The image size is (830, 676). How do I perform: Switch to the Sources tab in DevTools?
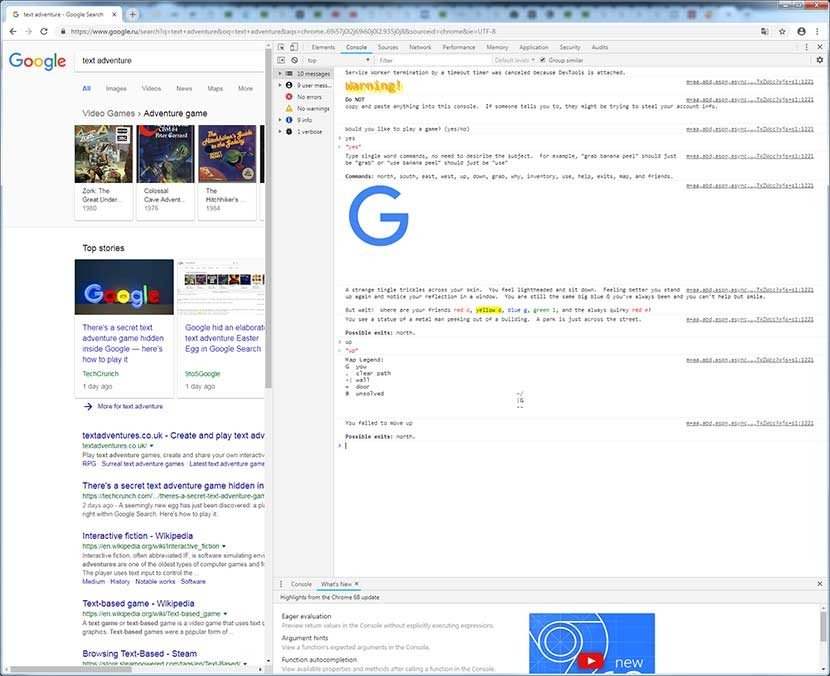pyautogui.click(x=387, y=47)
